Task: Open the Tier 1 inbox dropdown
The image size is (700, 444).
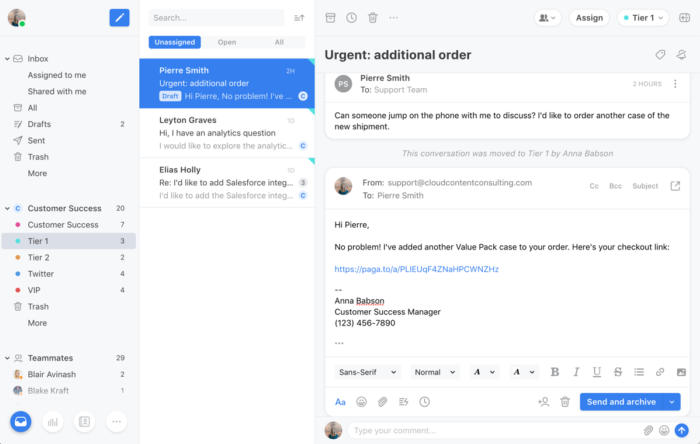Action: click(x=643, y=18)
